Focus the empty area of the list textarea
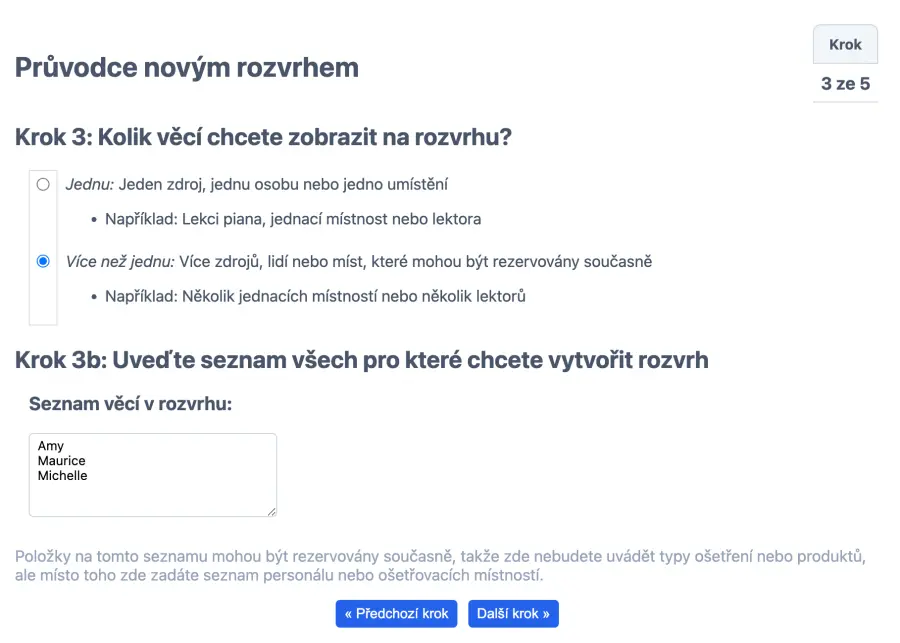This screenshot has height=643, width=900. click(x=152, y=497)
